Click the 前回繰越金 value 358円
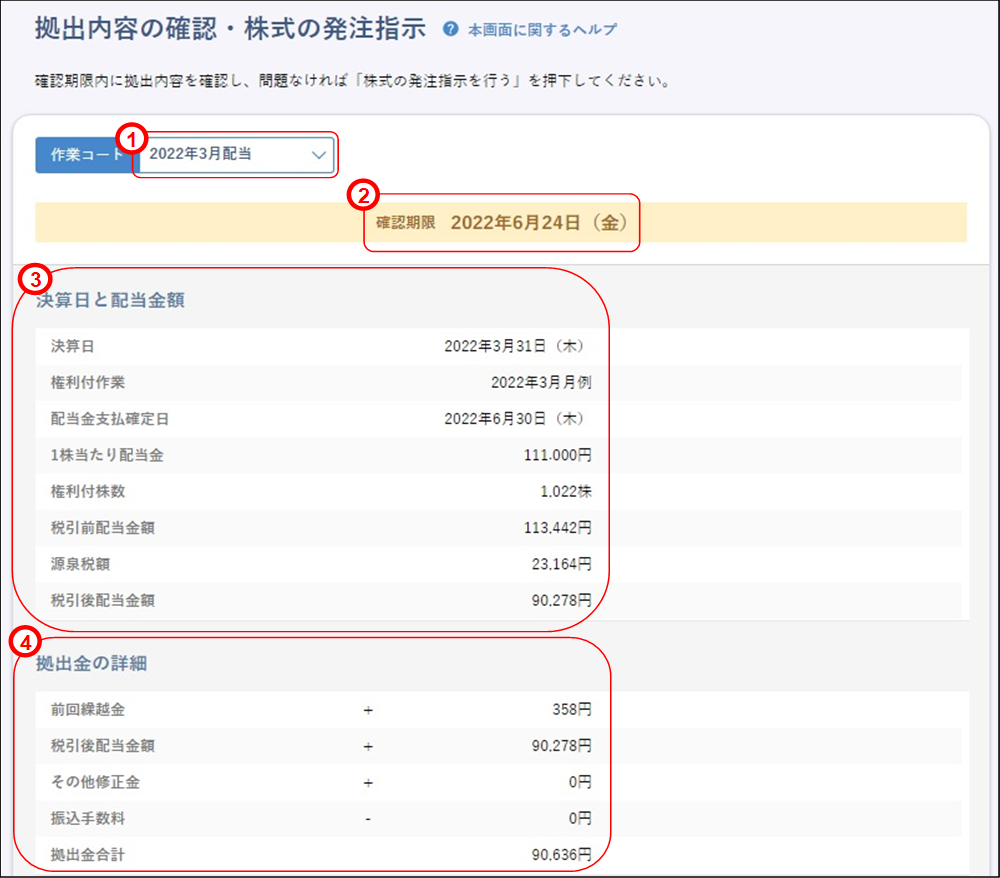Image resolution: width=1000 pixels, height=878 pixels. pos(574,709)
